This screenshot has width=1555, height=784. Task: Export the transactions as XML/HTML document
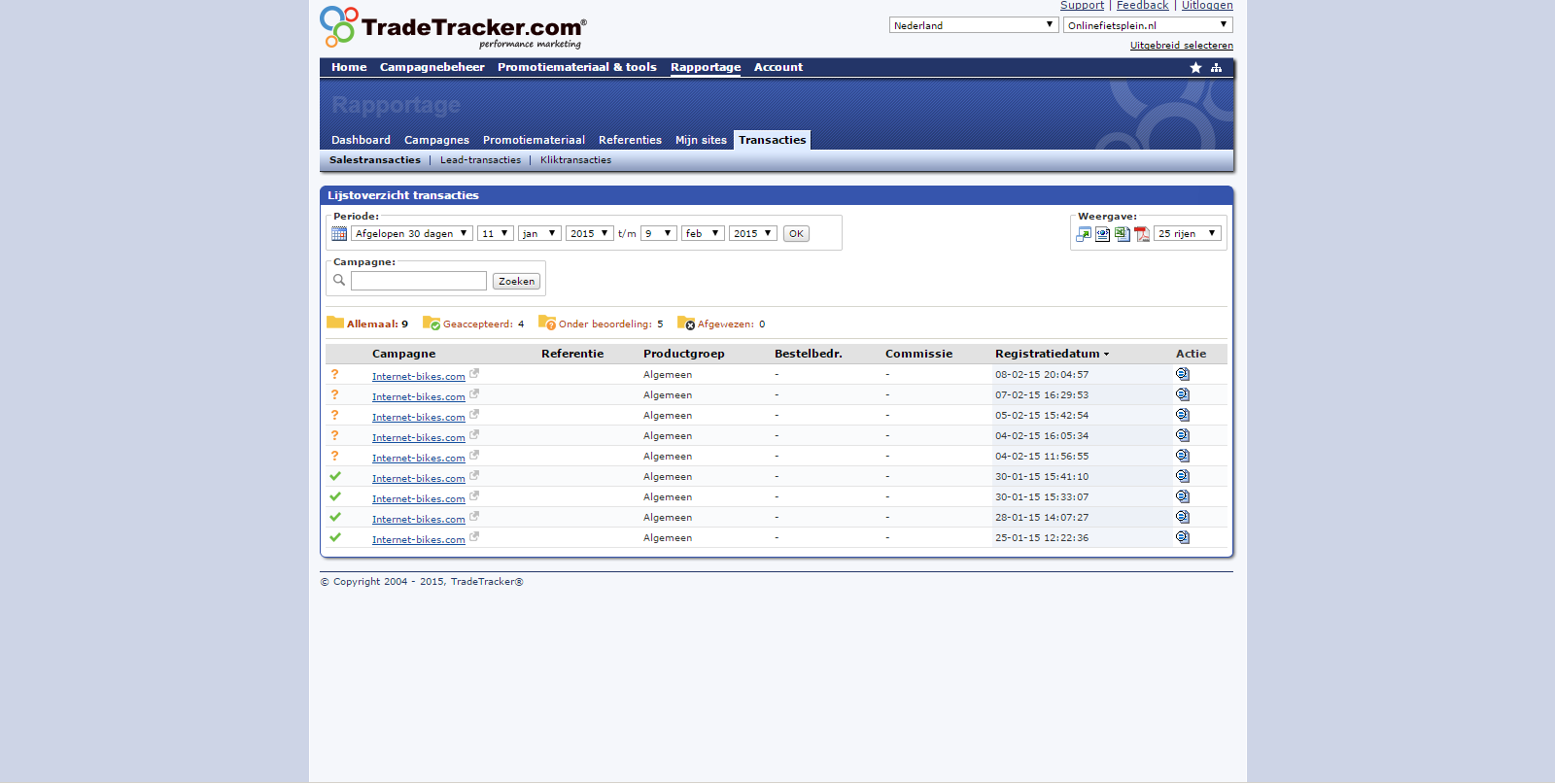[1103, 234]
